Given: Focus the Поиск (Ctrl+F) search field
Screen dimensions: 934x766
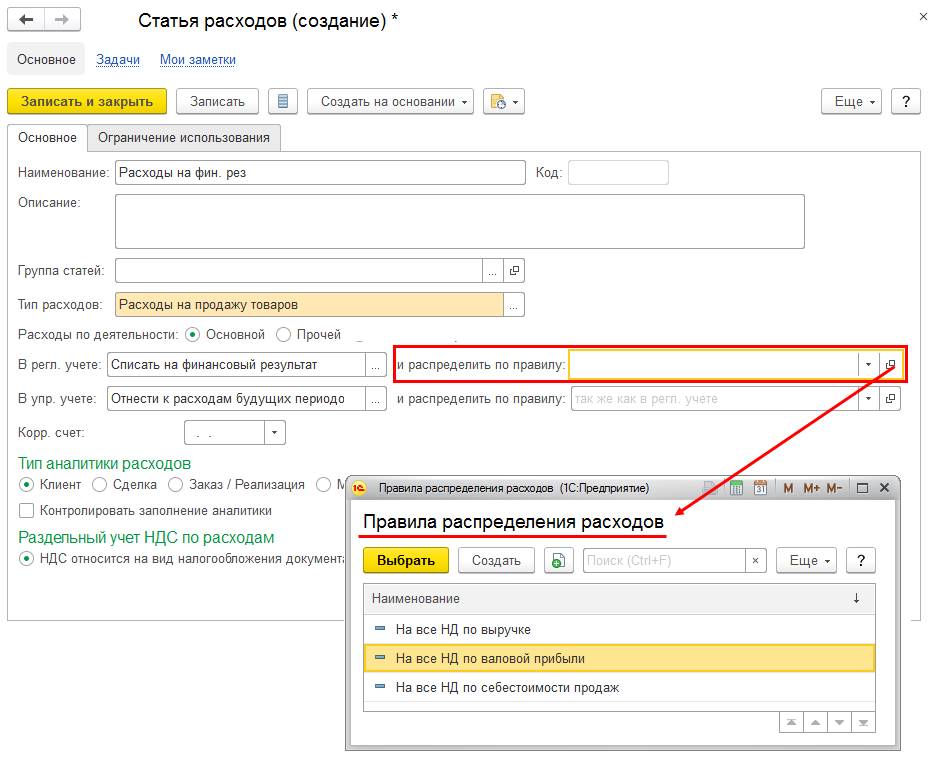Looking at the screenshot, I should pyautogui.click(x=664, y=561).
